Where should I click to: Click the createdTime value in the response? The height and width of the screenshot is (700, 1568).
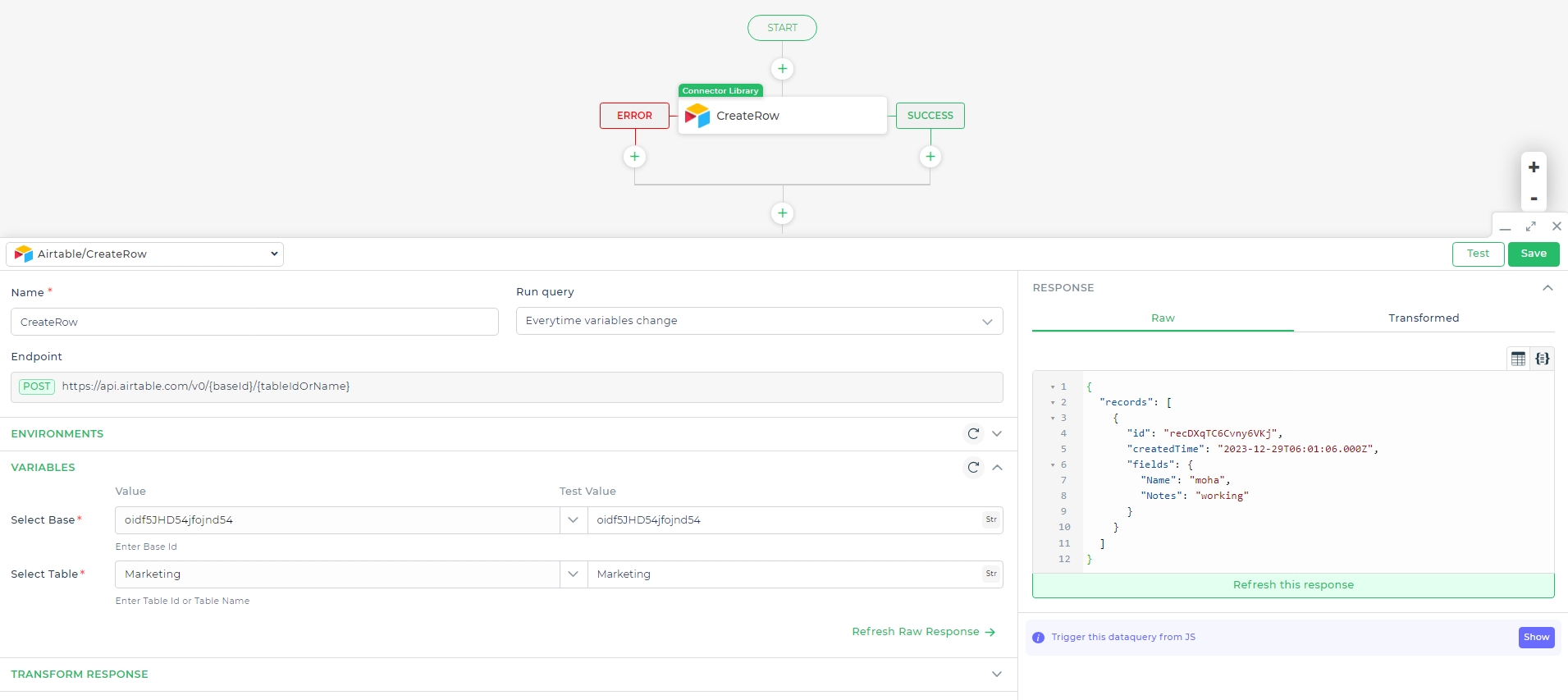[x=1296, y=450]
